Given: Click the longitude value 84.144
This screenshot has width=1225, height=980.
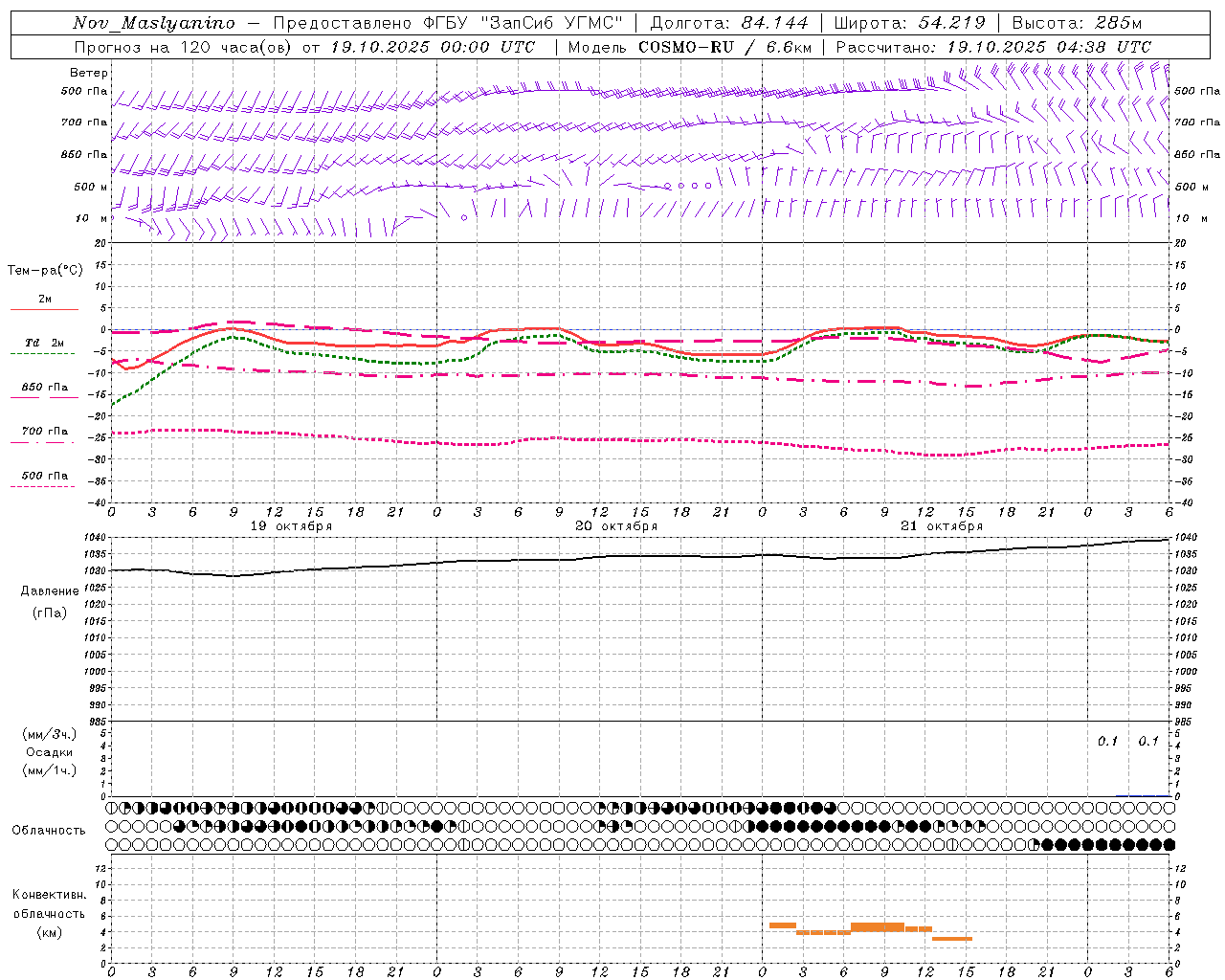Looking at the screenshot, I should [774, 23].
